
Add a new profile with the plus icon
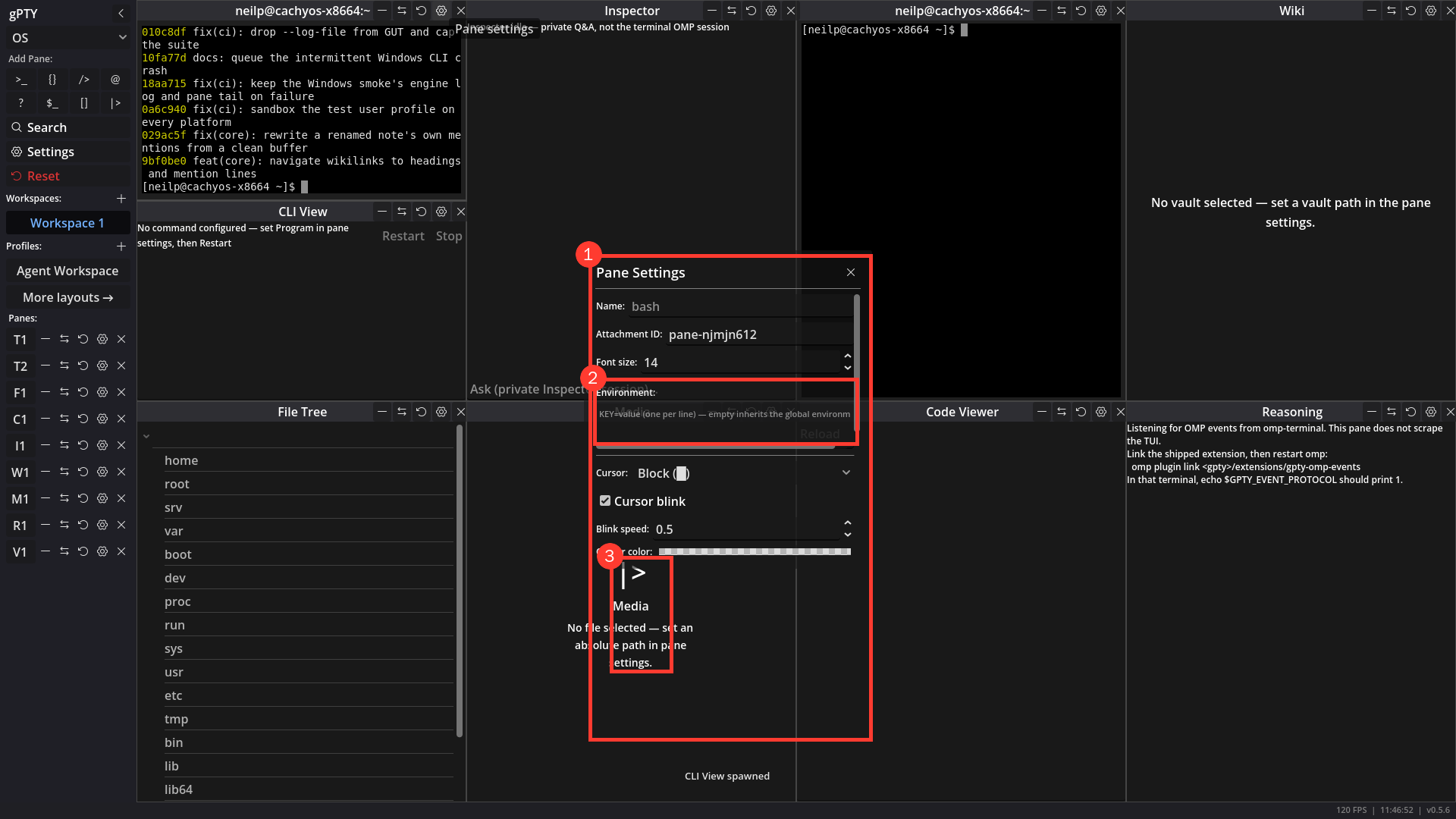point(121,246)
